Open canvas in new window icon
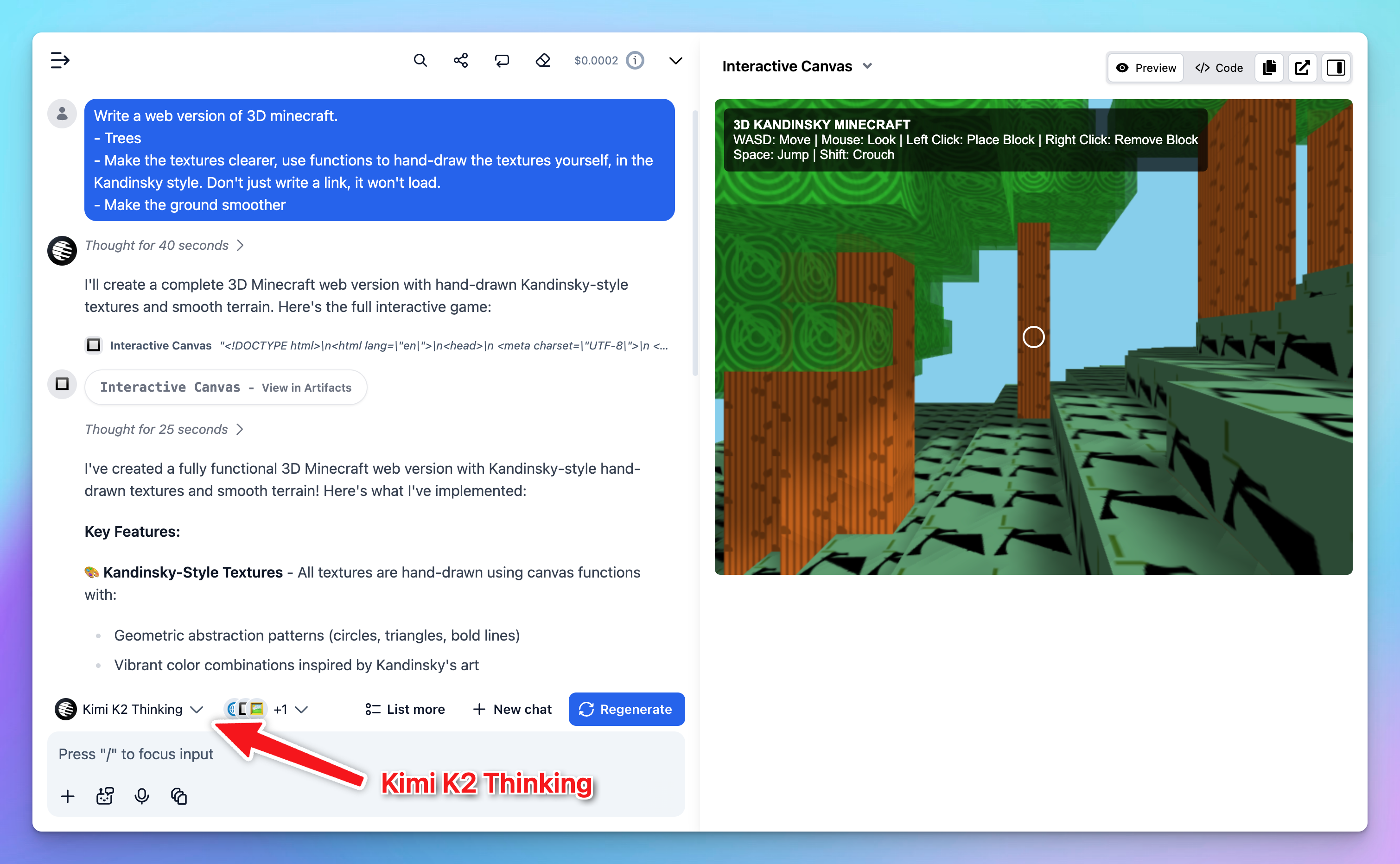Image resolution: width=1400 pixels, height=864 pixels. tap(1302, 67)
